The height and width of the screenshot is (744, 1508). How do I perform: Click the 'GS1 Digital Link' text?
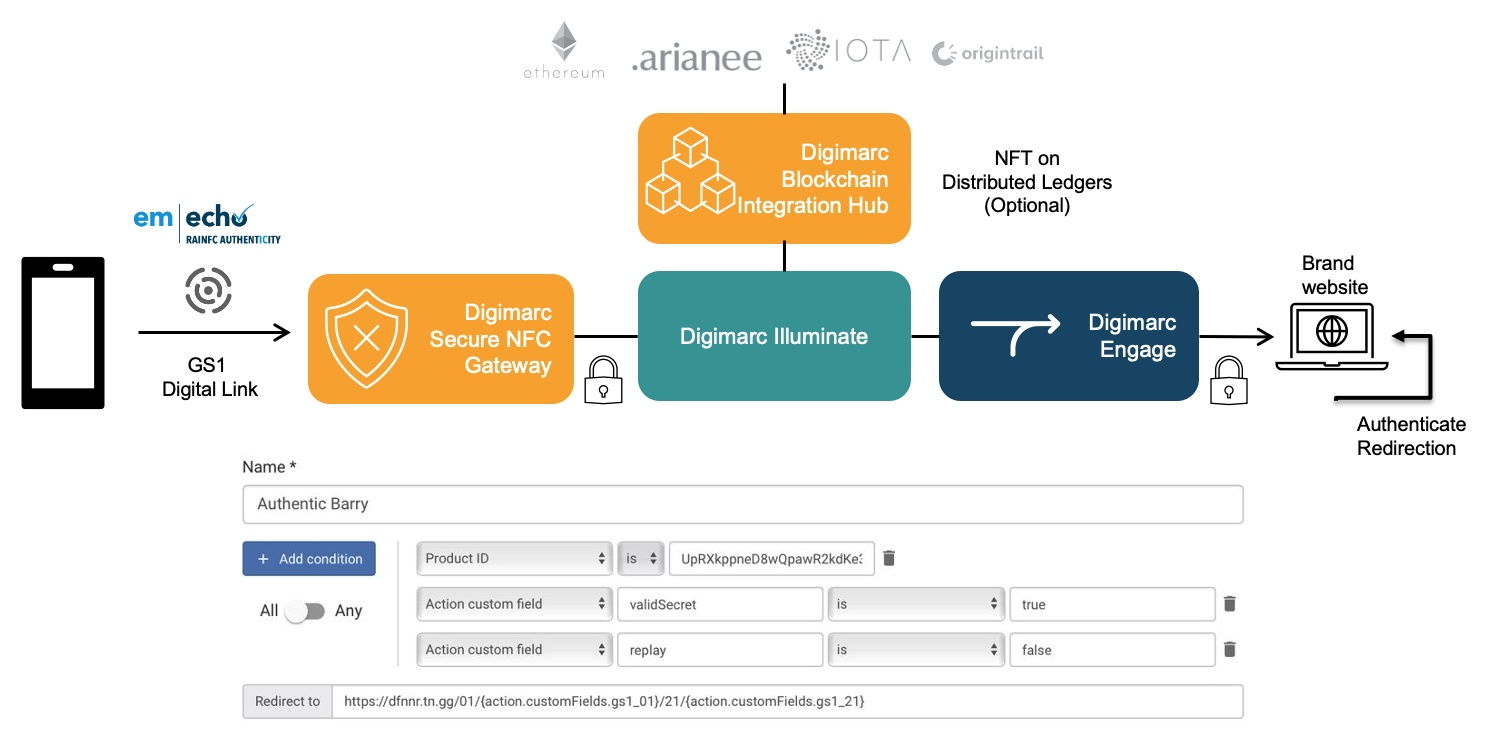point(210,377)
